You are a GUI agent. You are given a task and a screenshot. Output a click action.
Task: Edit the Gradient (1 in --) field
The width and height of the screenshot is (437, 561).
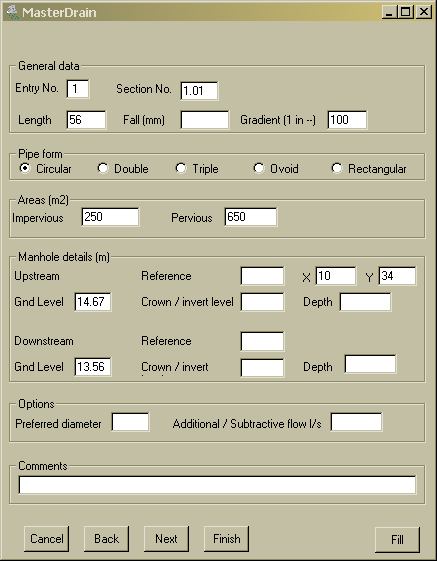coord(347,120)
